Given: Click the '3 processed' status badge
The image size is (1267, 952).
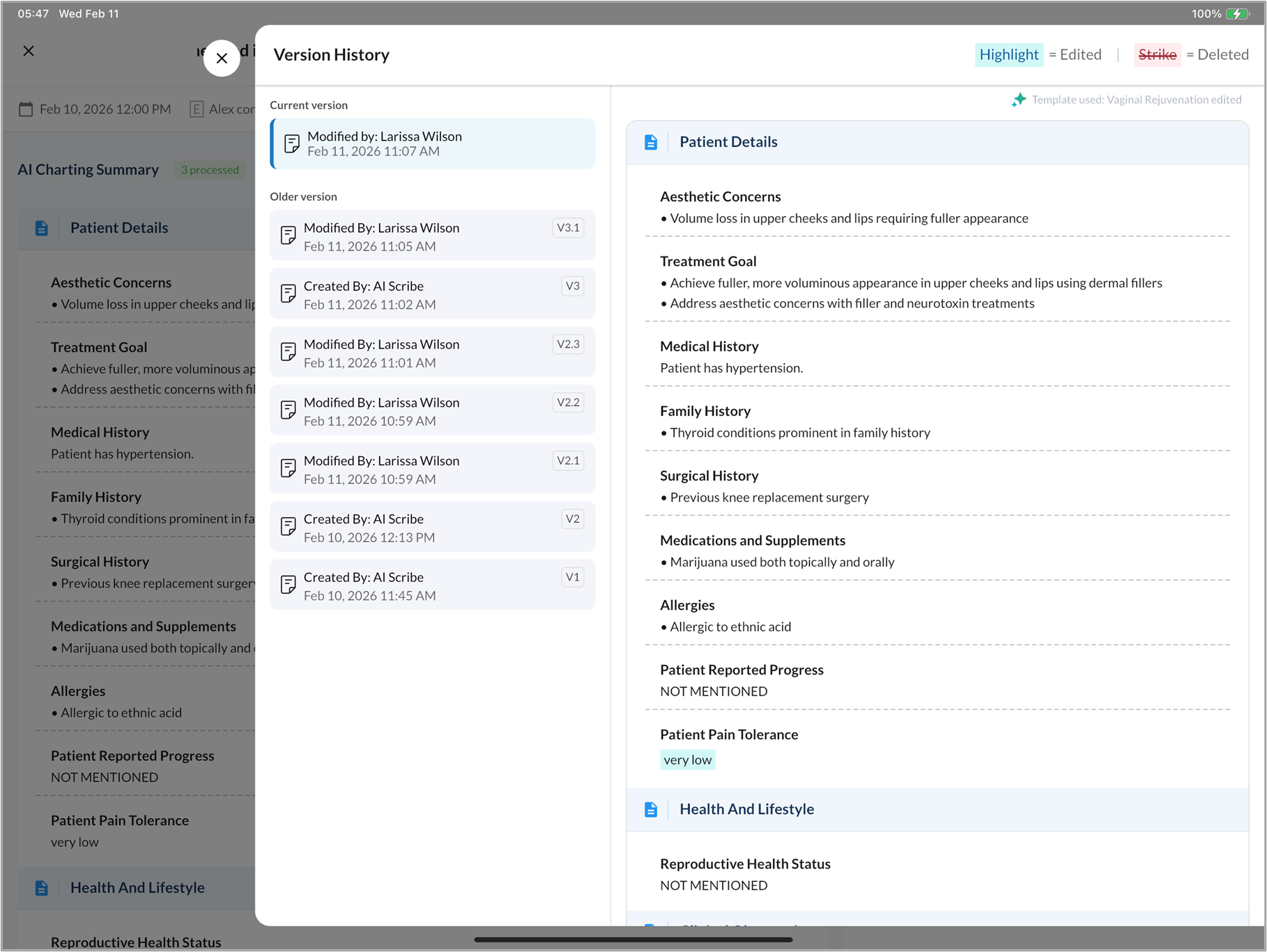Looking at the screenshot, I should click(210, 170).
